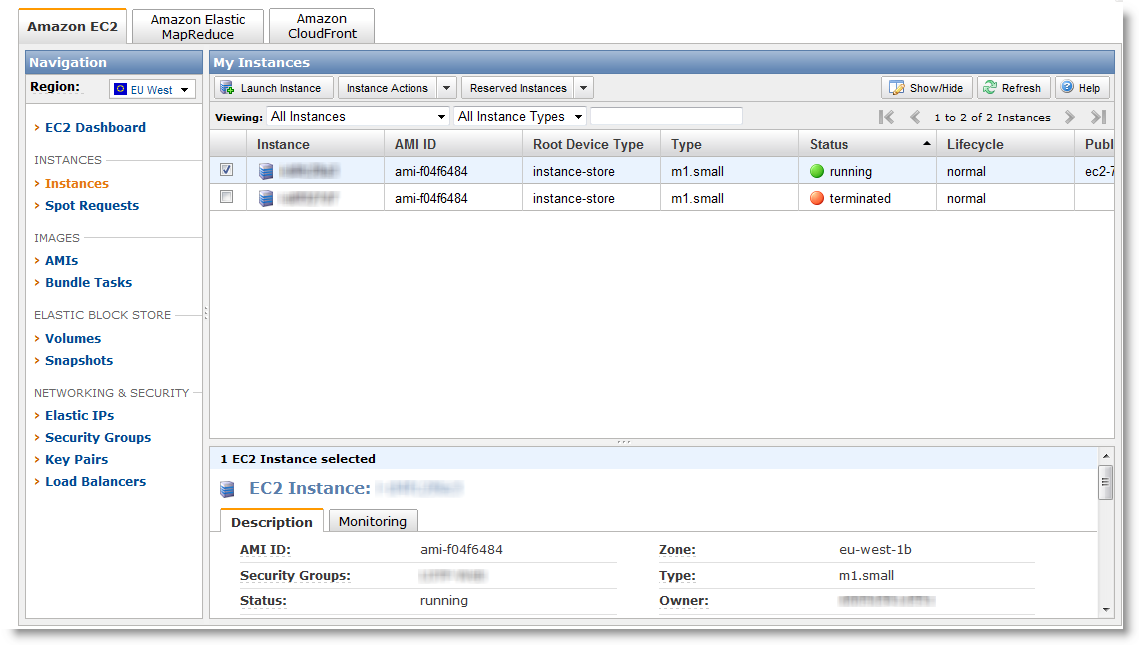Switch to Amazon CloudFront tab
This screenshot has width=1139, height=645.
[x=322, y=27]
